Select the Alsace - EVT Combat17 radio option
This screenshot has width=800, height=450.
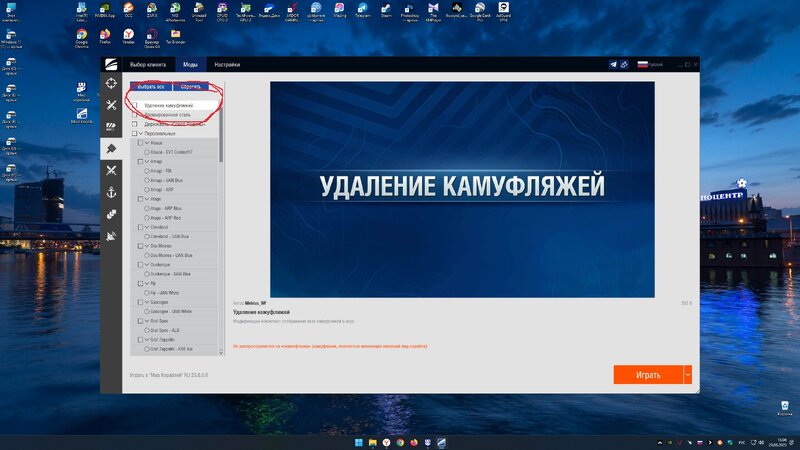click(x=147, y=152)
